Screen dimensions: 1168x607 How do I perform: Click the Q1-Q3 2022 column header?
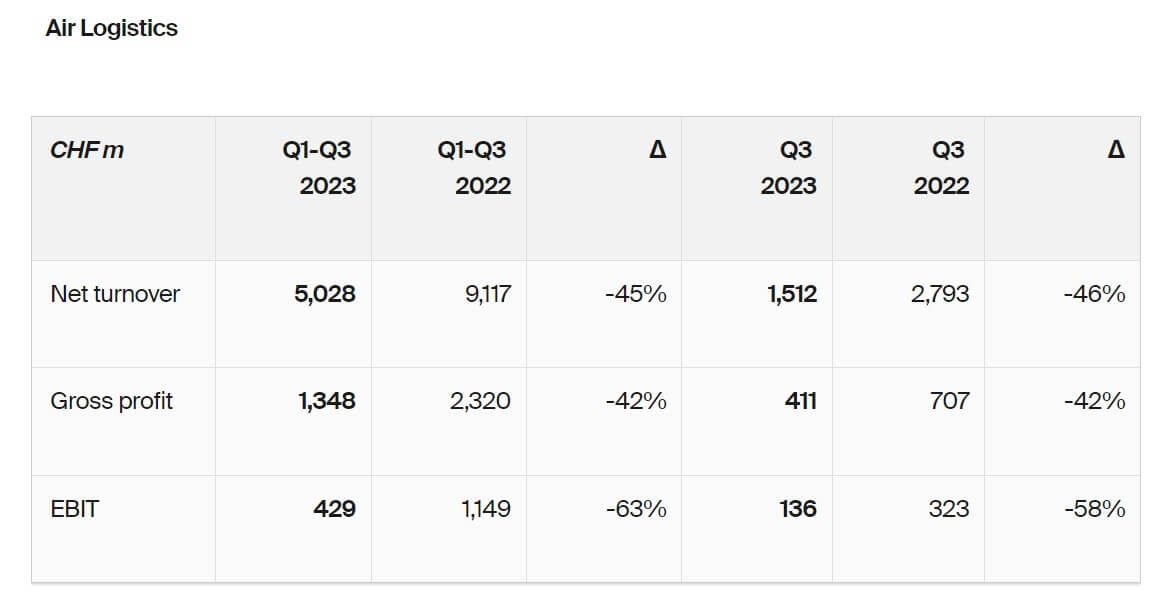point(472,168)
